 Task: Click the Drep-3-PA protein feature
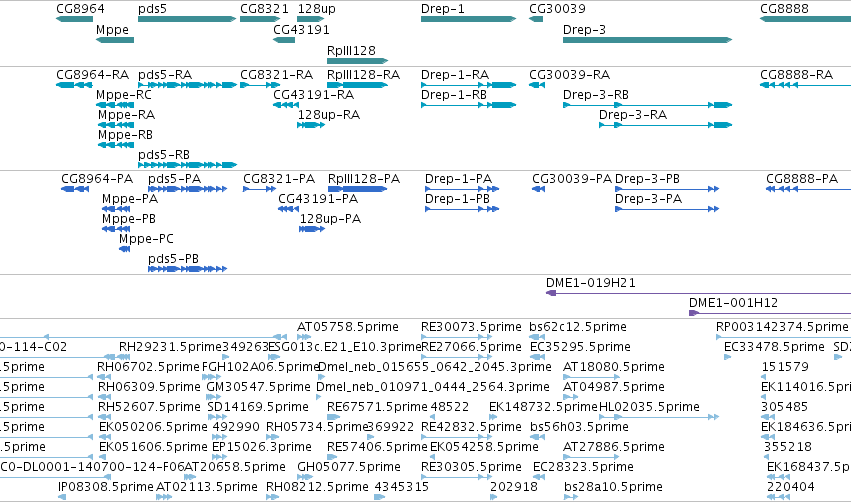[667, 209]
